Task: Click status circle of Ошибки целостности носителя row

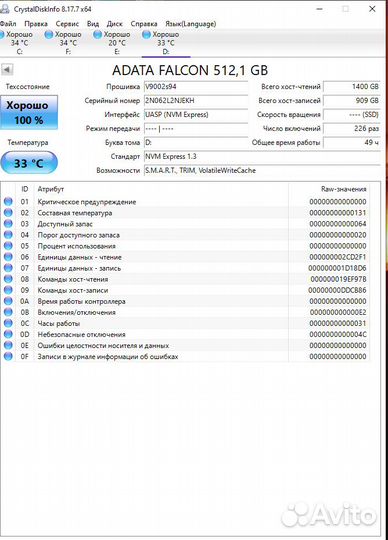Action: [x=8, y=345]
